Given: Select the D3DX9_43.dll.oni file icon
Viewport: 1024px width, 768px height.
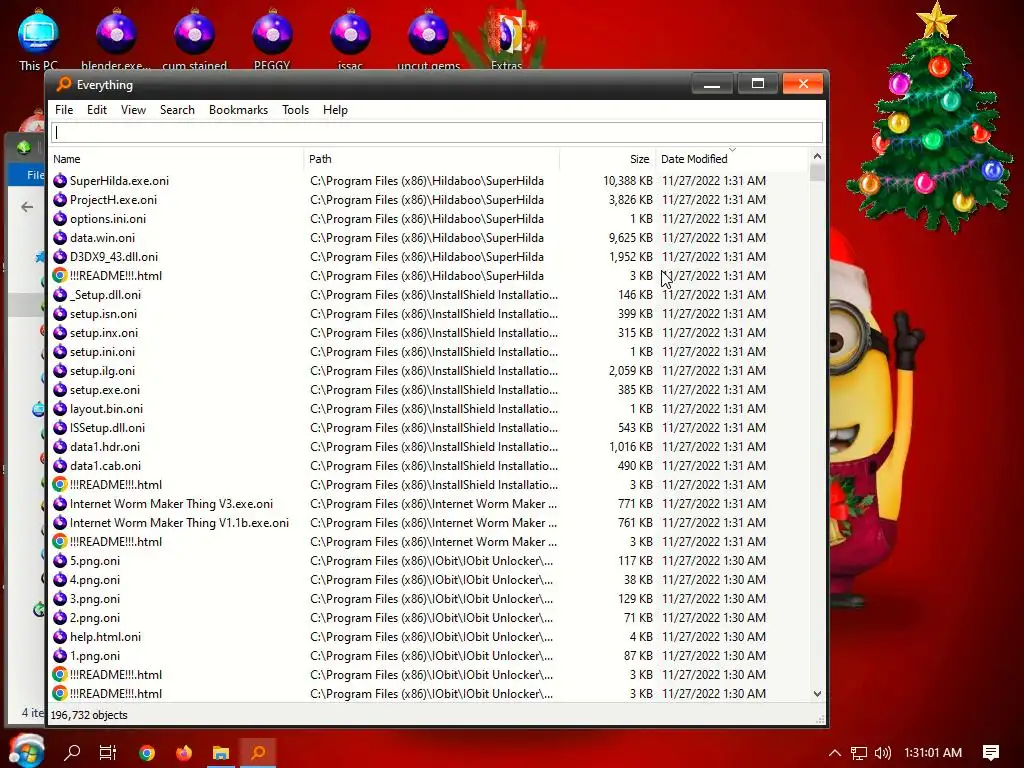Looking at the screenshot, I should tap(60, 257).
